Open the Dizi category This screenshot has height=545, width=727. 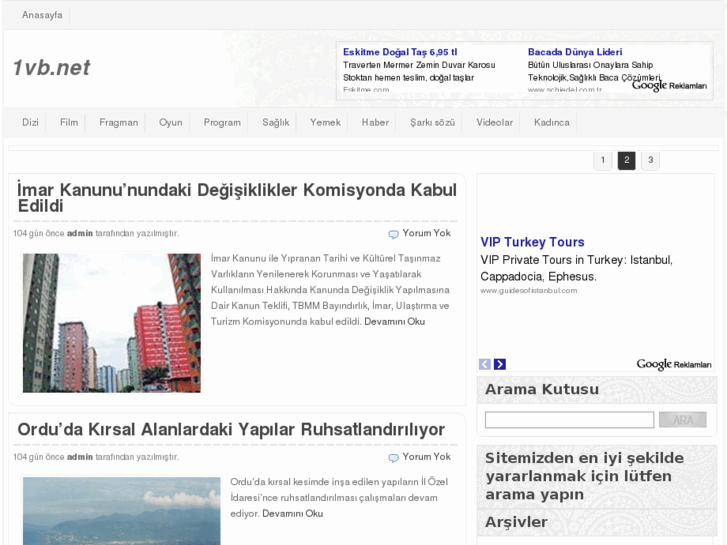point(30,123)
